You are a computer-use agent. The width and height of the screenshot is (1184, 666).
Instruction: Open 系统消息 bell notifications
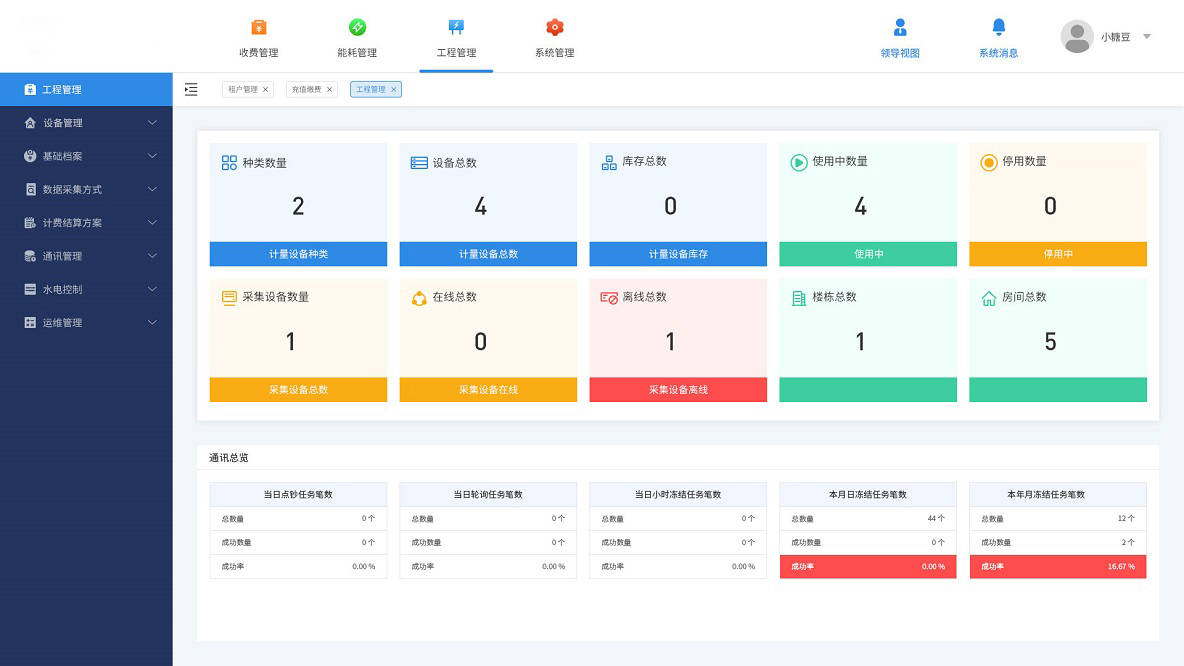[998, 38]
